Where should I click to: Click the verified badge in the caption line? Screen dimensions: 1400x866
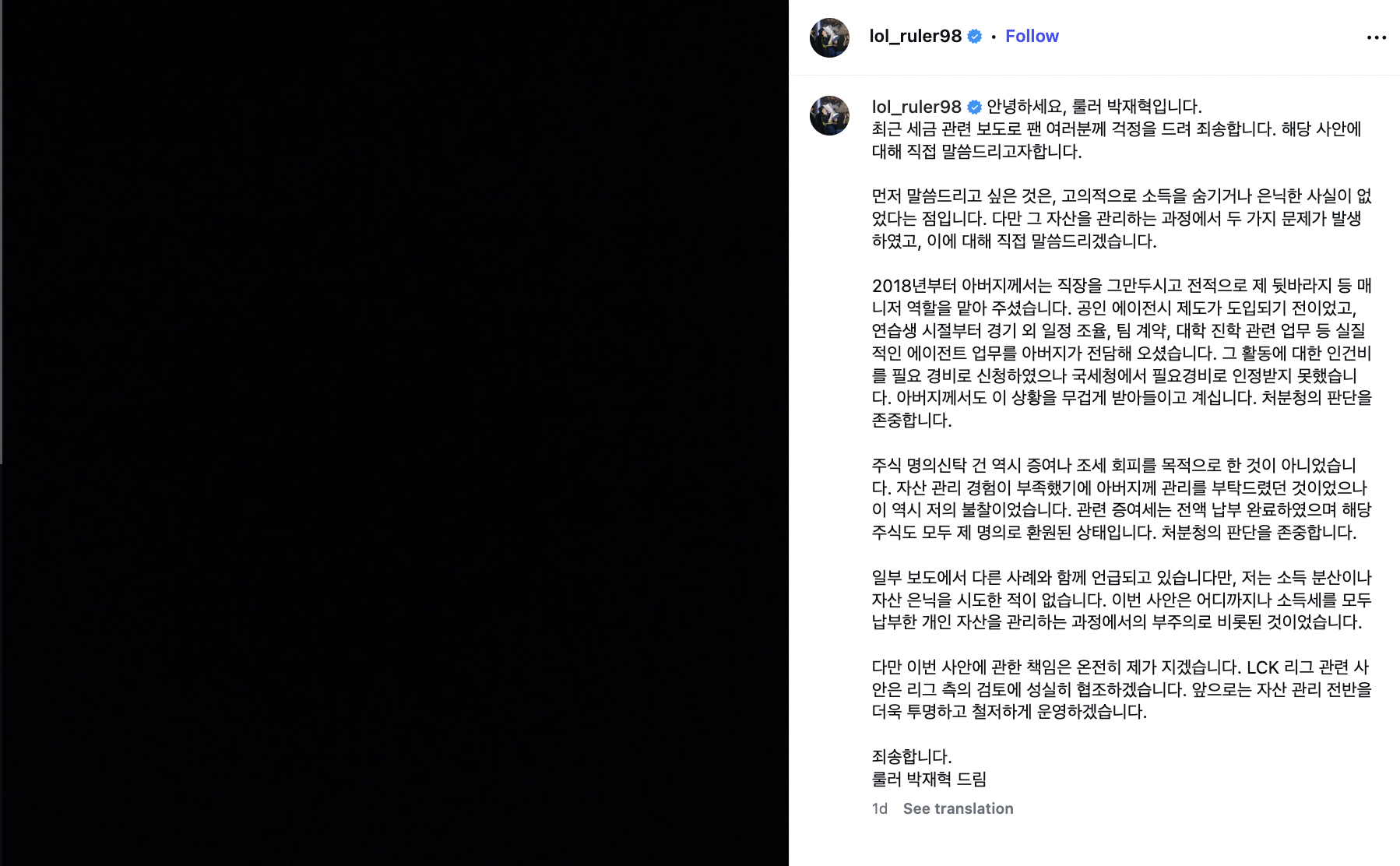[974, 107]
